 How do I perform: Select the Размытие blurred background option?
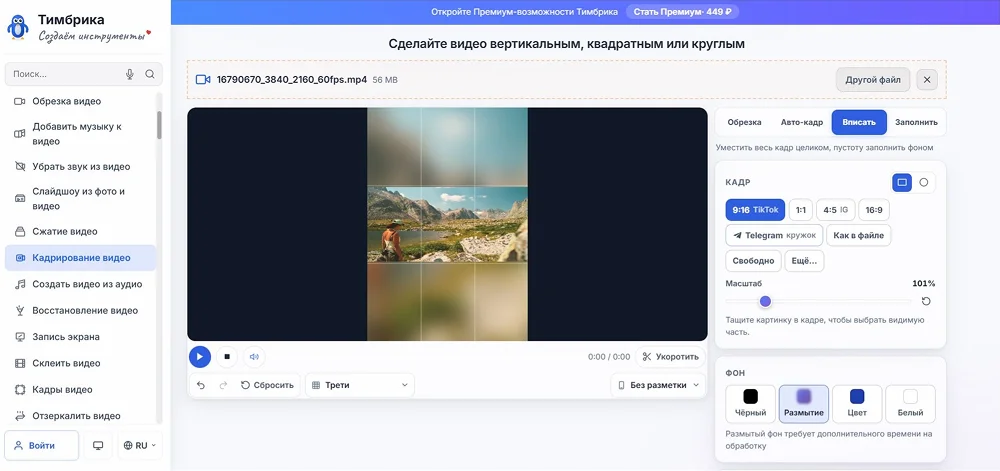pos(804,403)
